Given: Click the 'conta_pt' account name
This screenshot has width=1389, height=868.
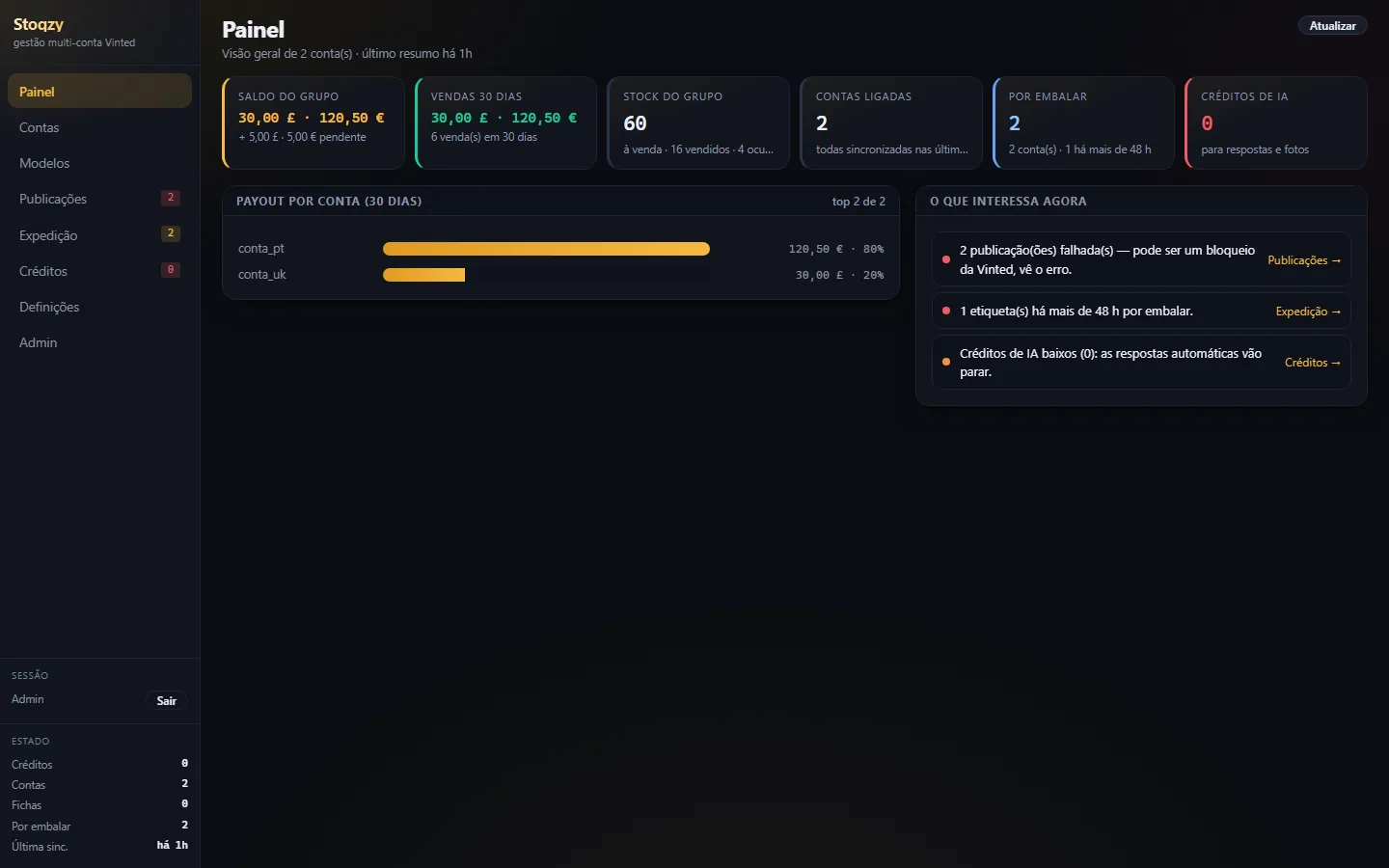Looking at the screenshot, I should click(x=260, y=249).
